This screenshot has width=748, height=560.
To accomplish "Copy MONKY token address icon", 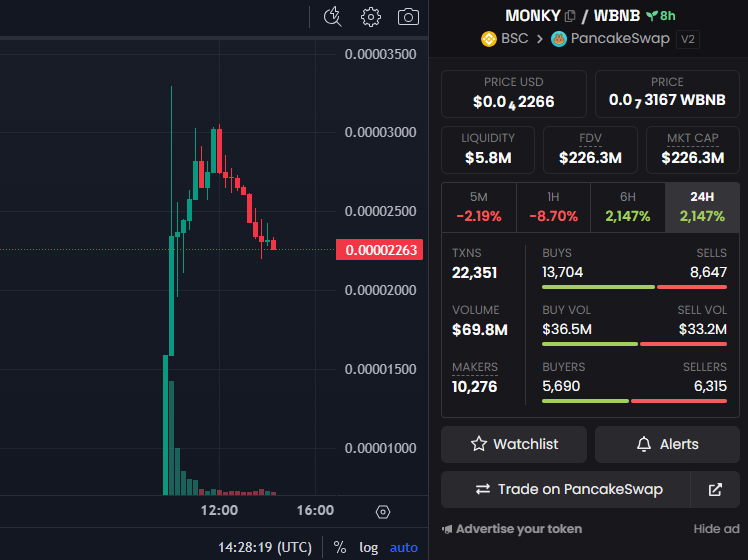I will (x=570, y=16).
